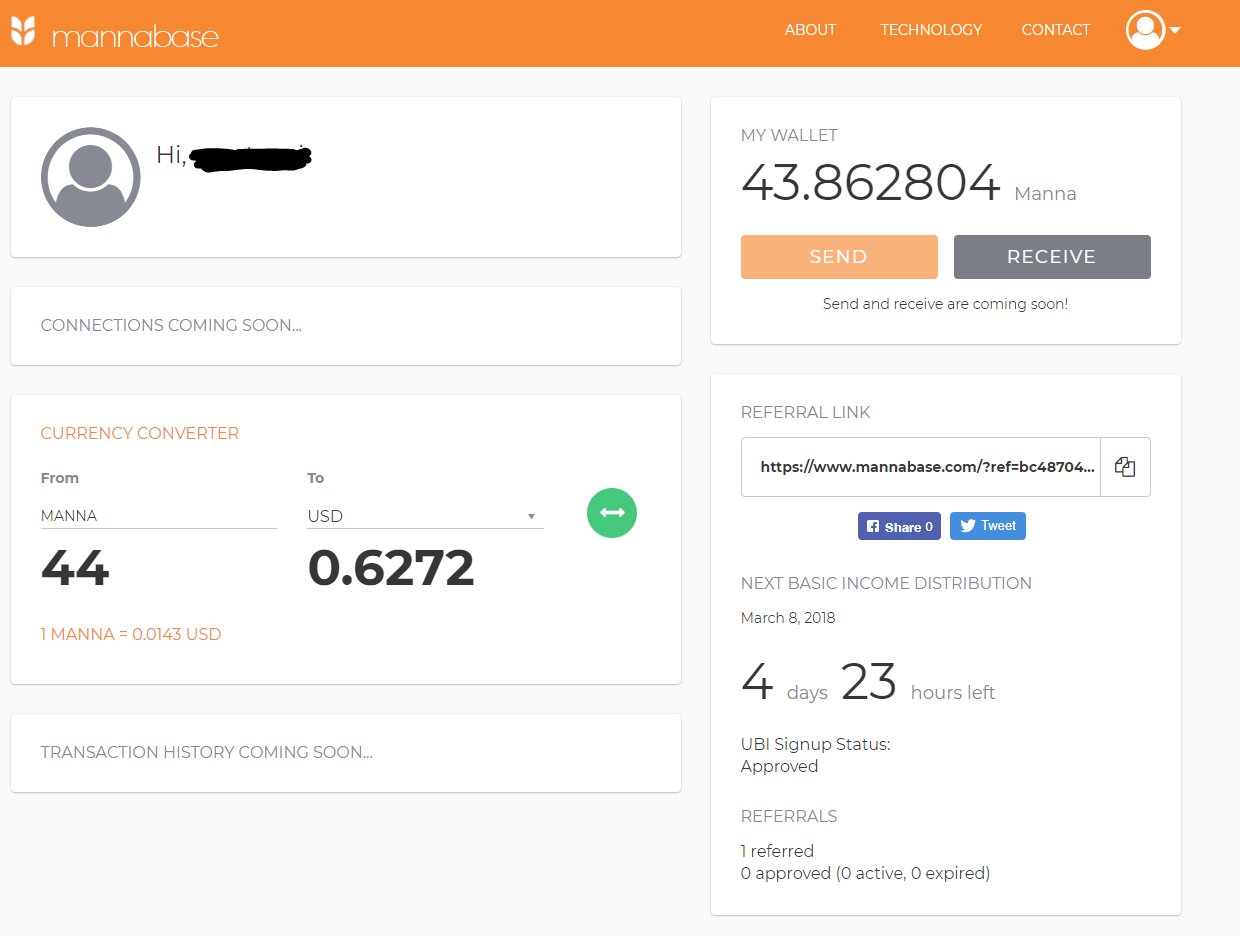
Task: Click the March 8, 2018 date
Action: point(788,618)
